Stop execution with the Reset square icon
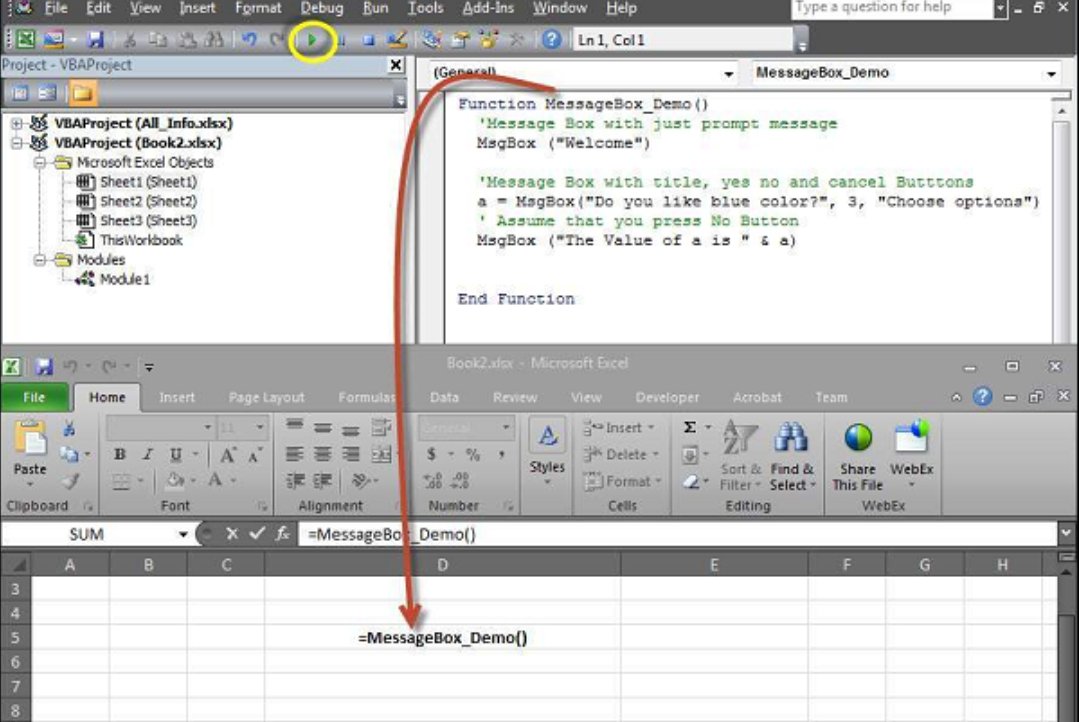The width and height of the screenshot is (1079, 722). tap(368, 40)
